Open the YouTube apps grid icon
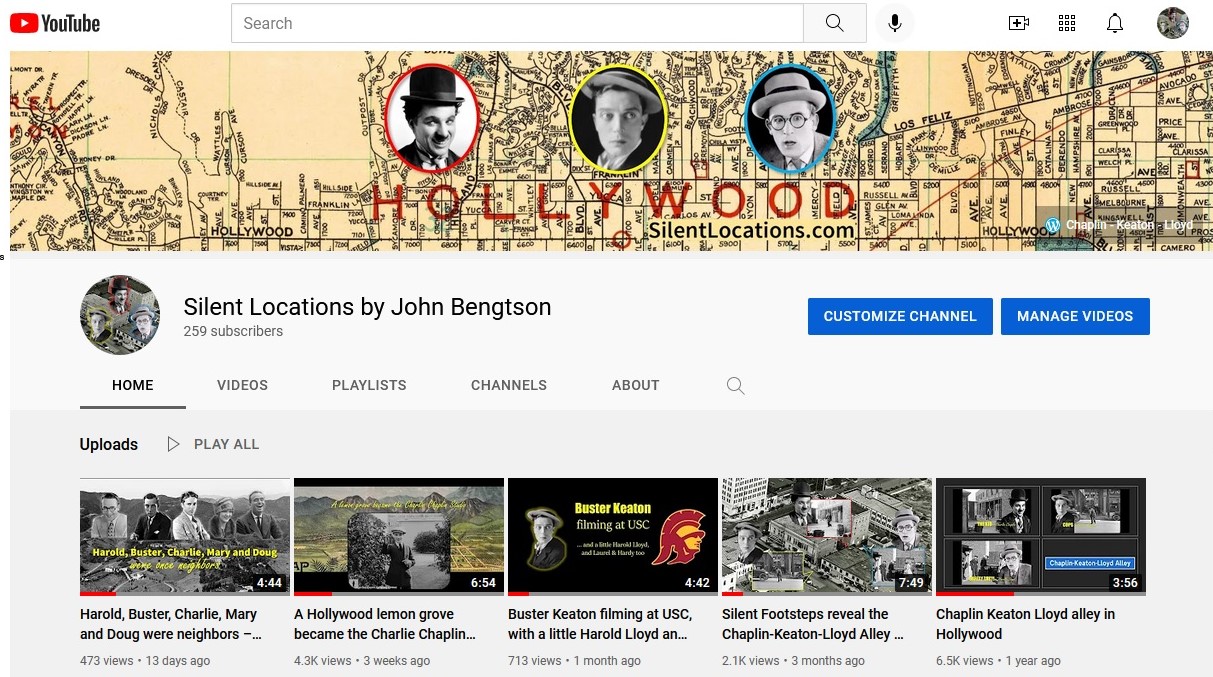 tap(1067, 23)
